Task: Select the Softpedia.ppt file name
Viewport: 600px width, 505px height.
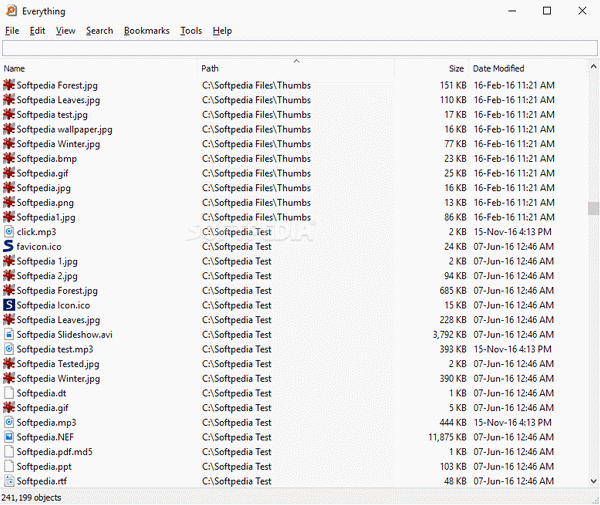Action: coord(44,467)
